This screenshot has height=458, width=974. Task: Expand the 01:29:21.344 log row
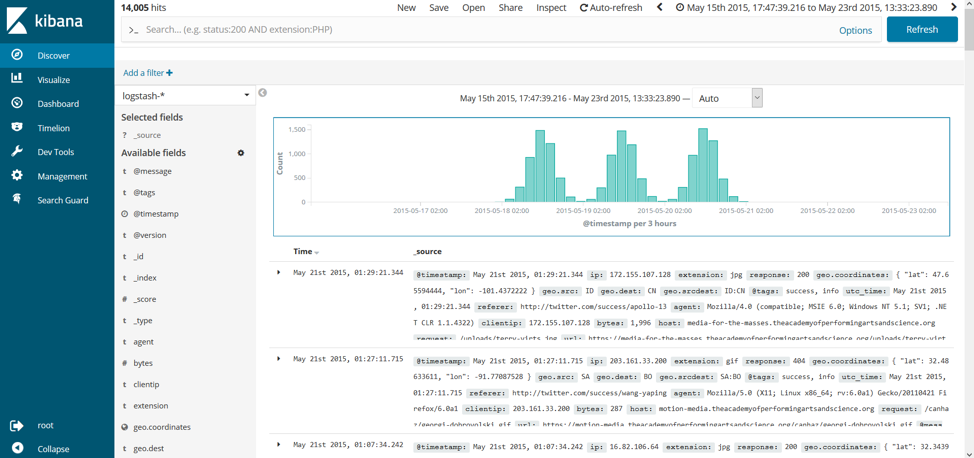tap(279, 273)
